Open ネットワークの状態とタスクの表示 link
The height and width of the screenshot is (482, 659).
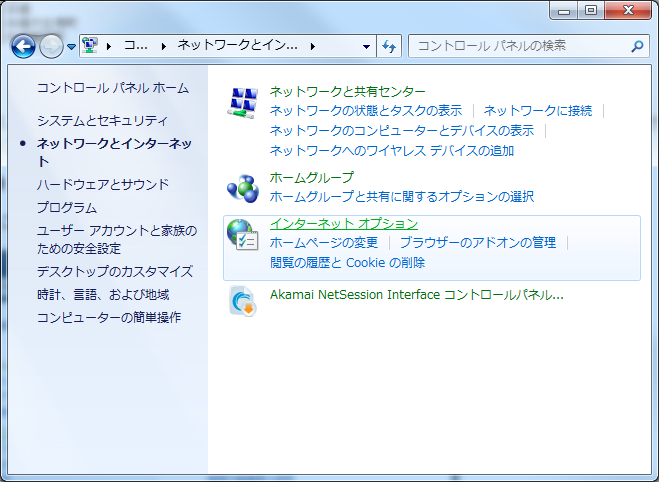coord(366,110)
